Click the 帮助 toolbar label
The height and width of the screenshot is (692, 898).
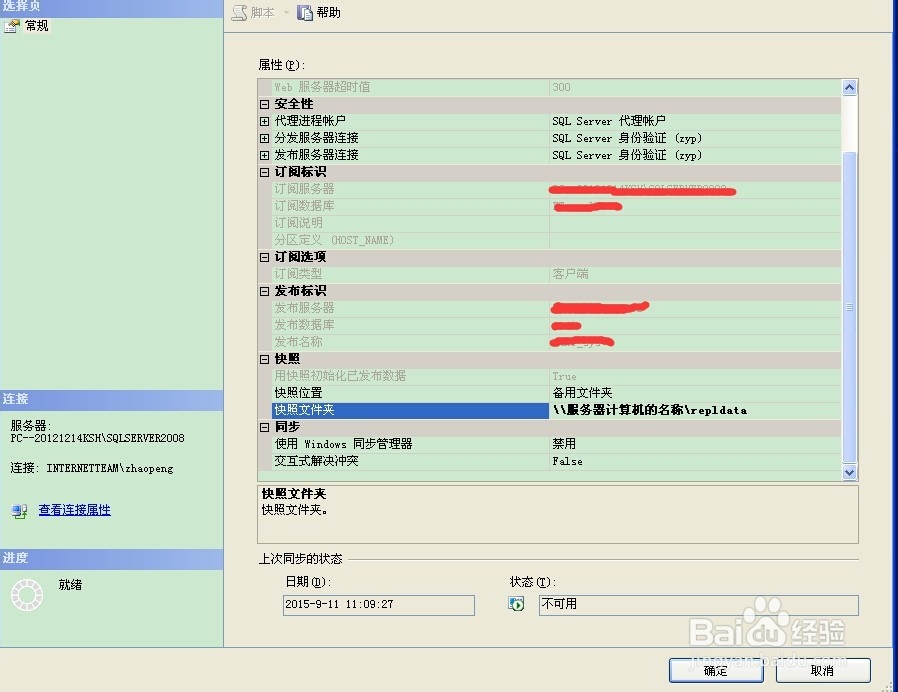tap(329, 13)
